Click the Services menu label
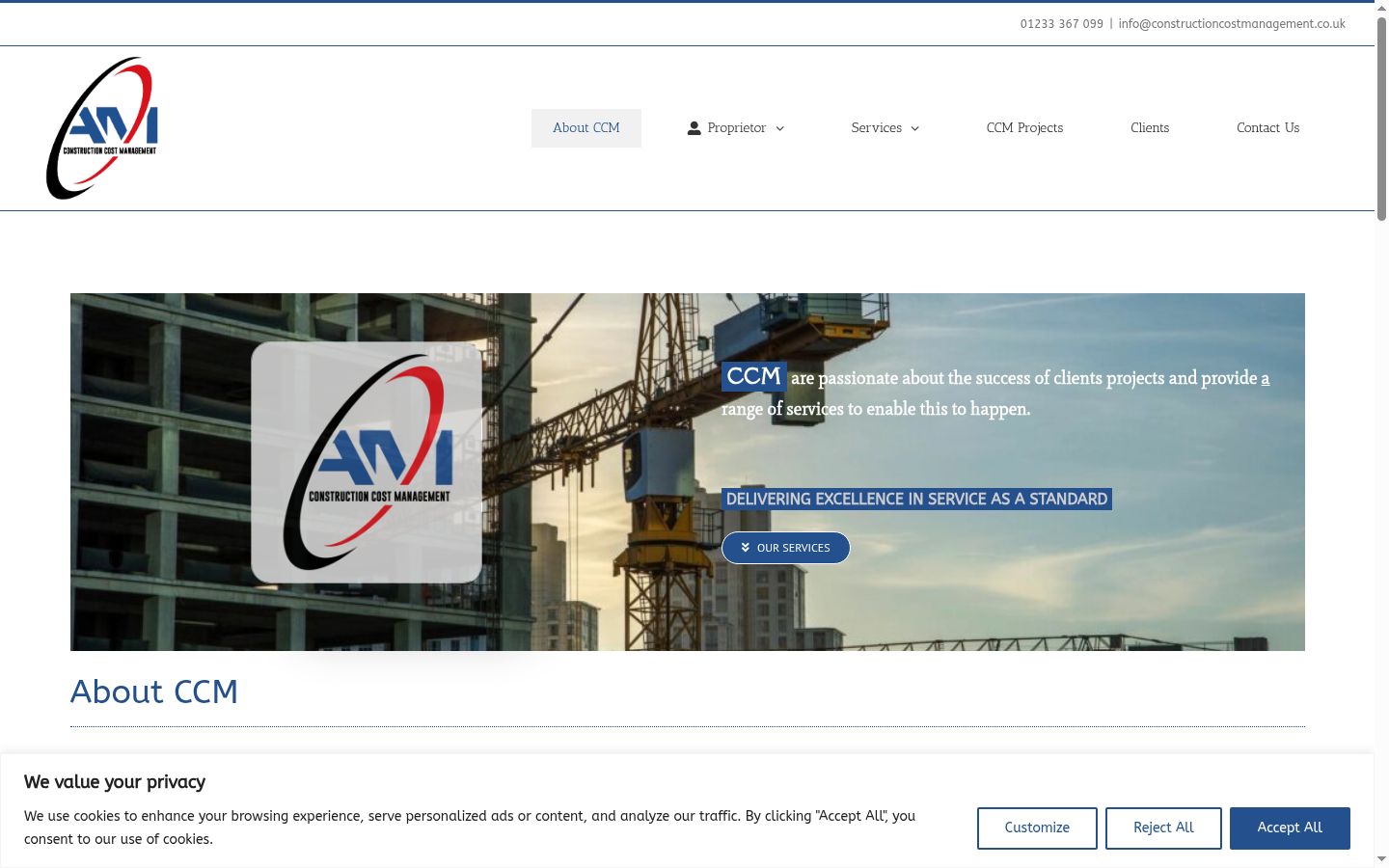Image resolution: width=1389 pixels, height=868 pixels. tap(876, 127)
